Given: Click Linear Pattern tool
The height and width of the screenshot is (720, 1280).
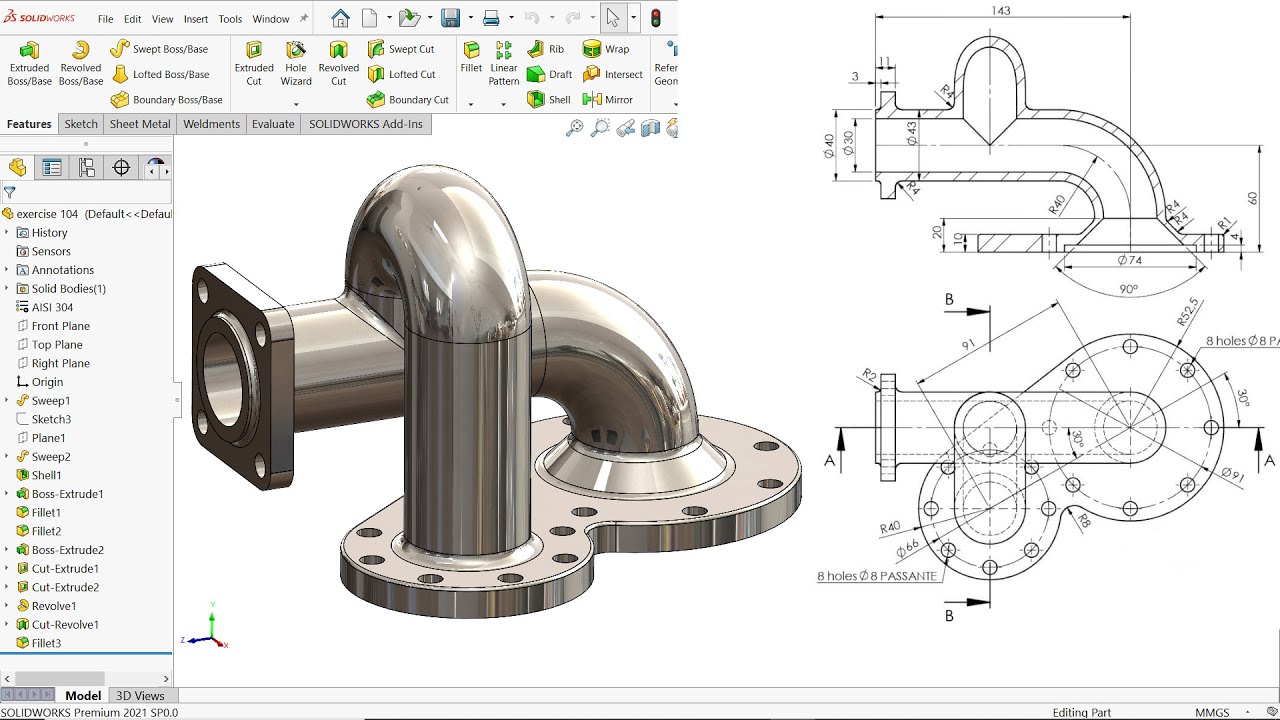Looking at the screenshot, I should tap(503, 63).
